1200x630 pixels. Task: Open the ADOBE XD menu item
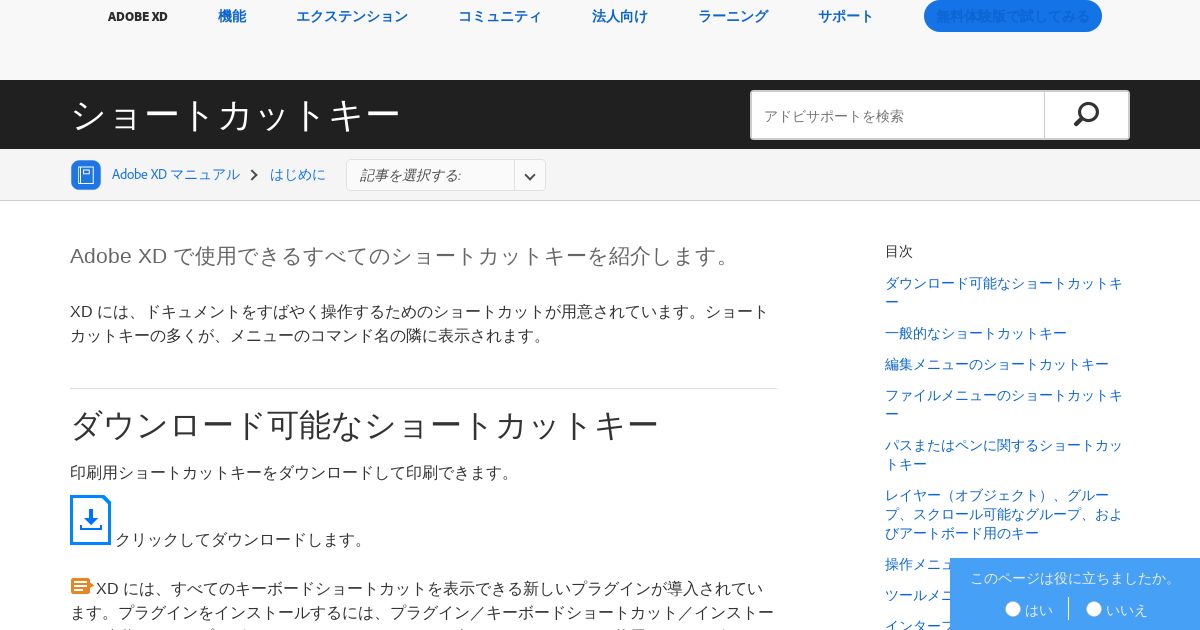point(138,16)
